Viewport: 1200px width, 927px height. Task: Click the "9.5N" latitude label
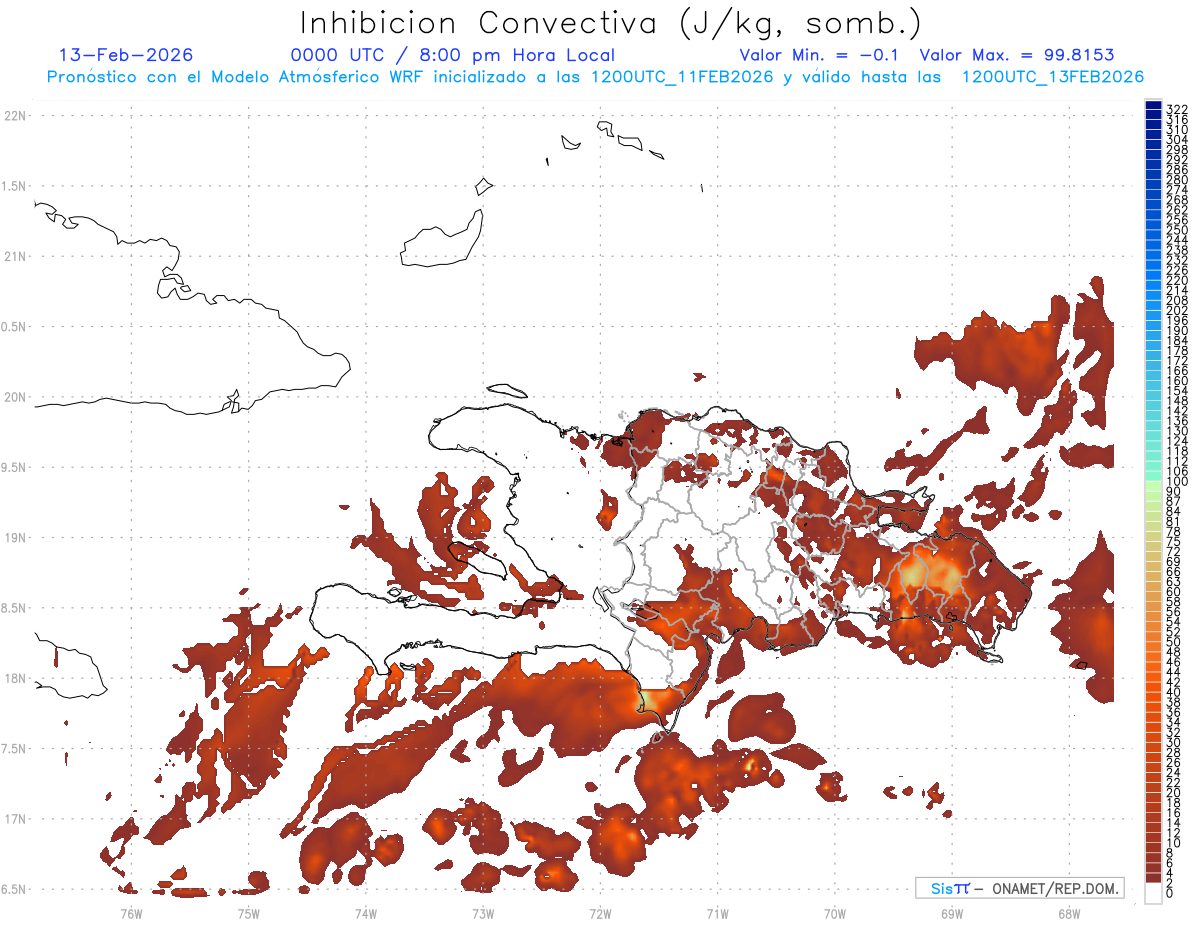[x=15, y=467]
